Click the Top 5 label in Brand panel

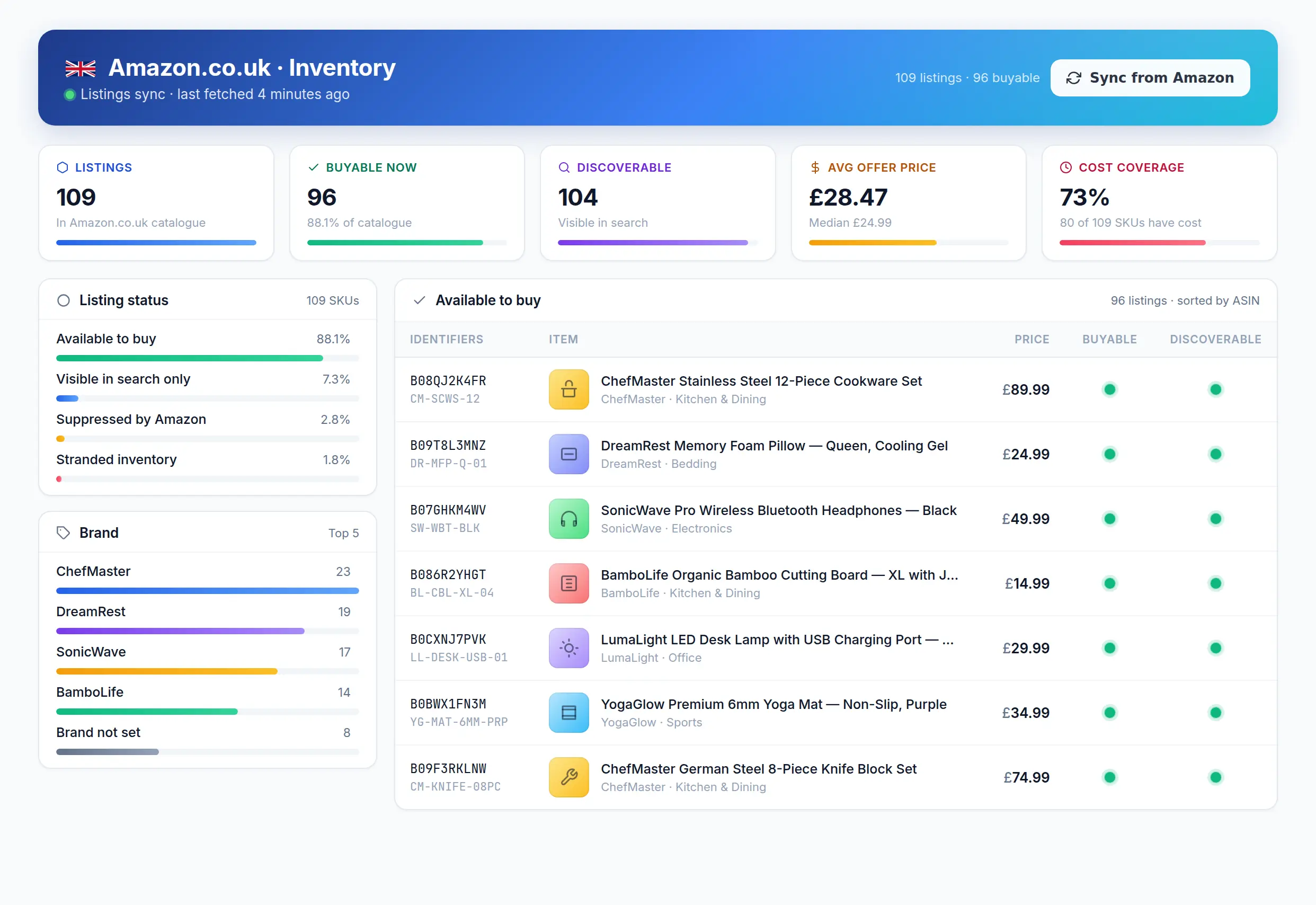(x=344, y=533)
